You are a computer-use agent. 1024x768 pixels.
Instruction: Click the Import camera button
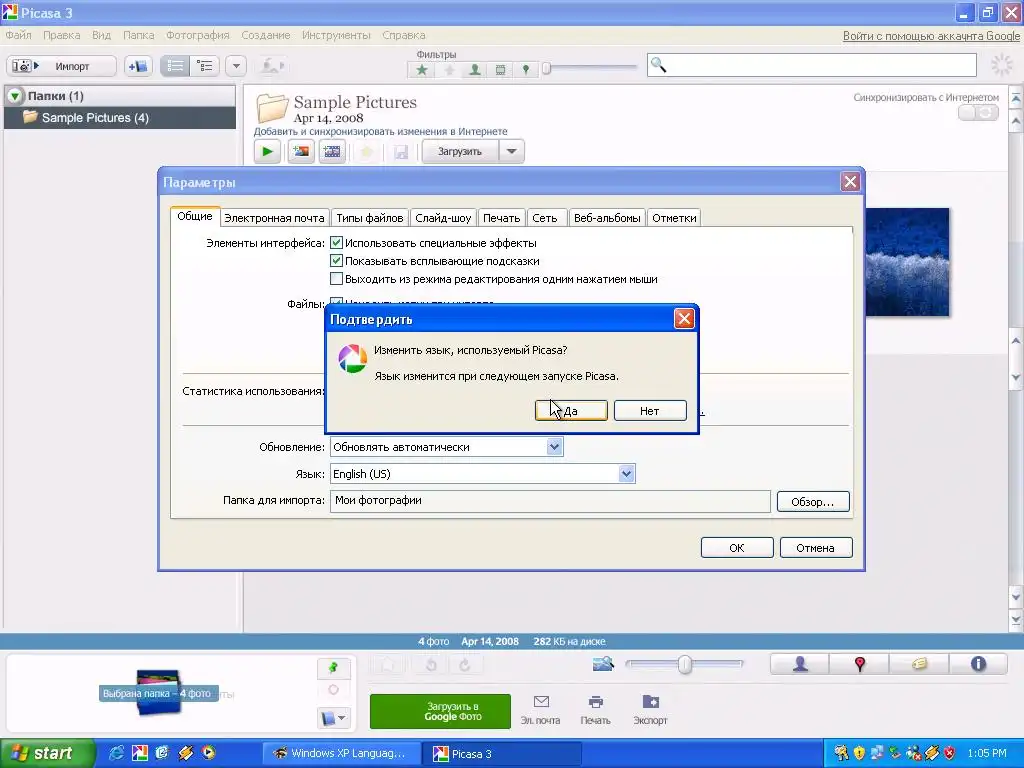[61, 66]
